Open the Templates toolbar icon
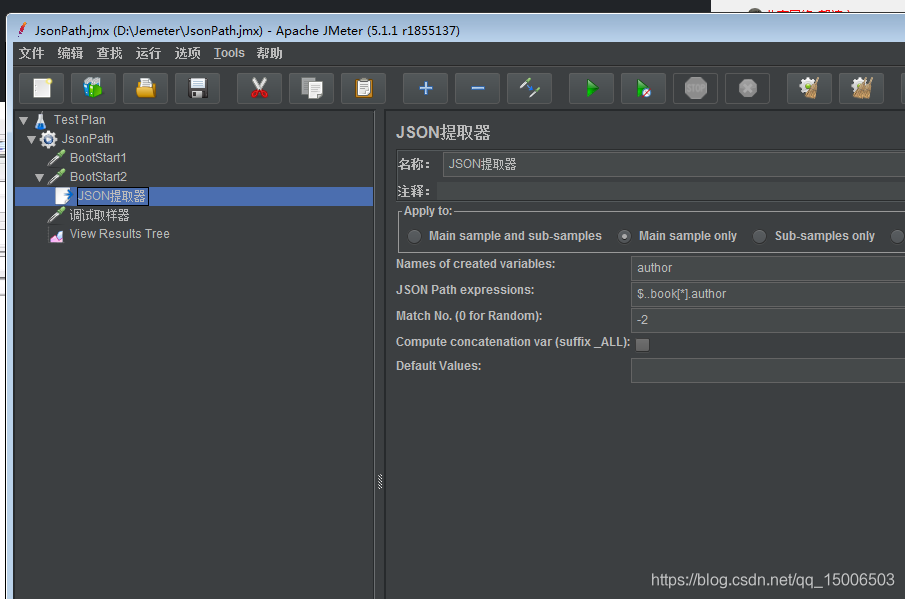 pyautogui.click(x=94, y=88)
